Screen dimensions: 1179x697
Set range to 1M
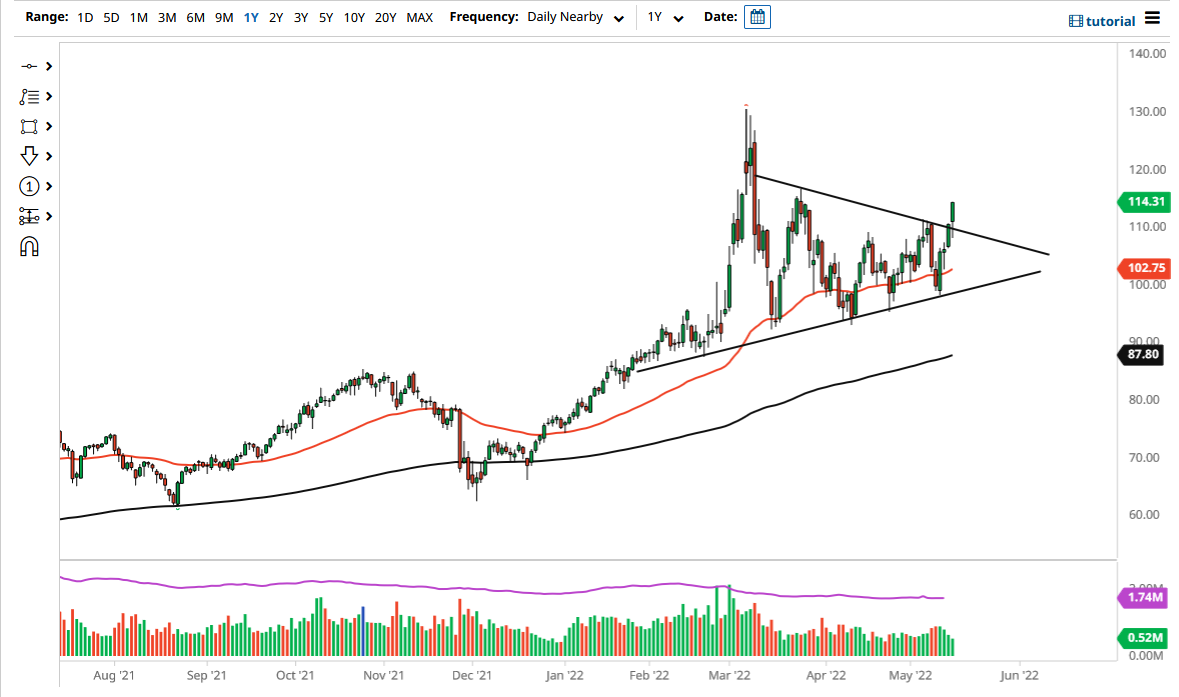pyautogui.click(x=138, y=17)
